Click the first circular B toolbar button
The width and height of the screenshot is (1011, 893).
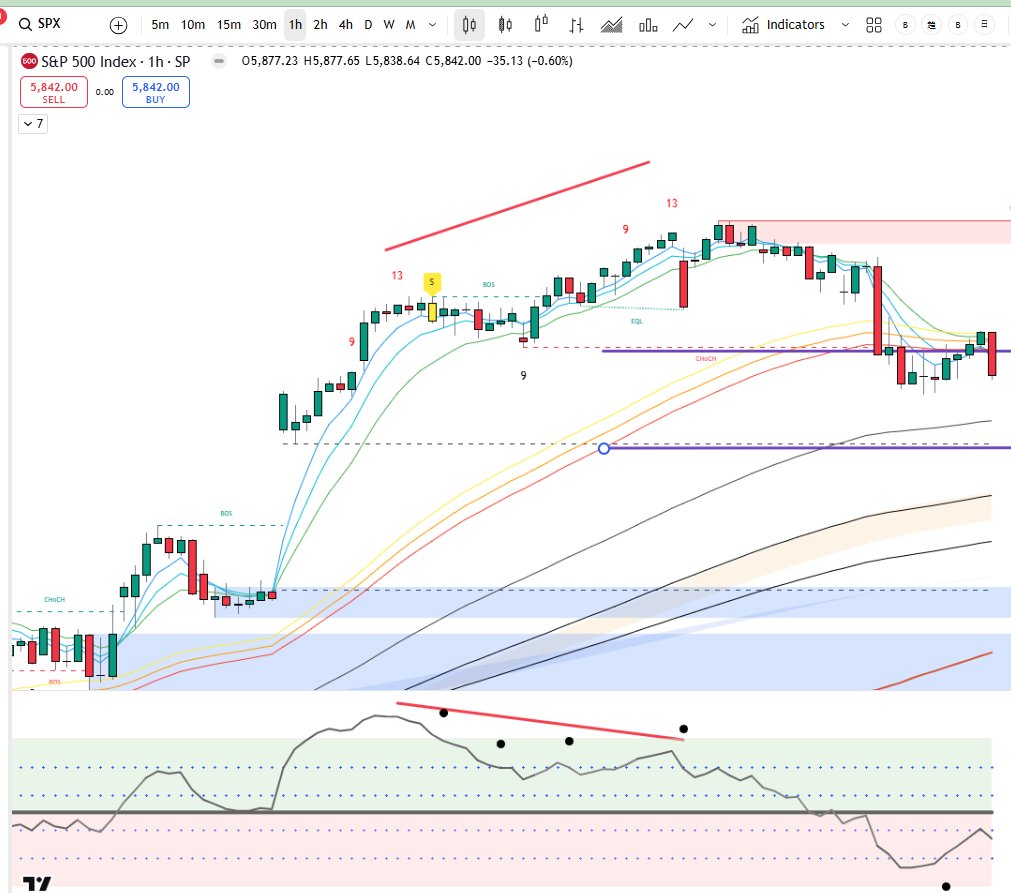(x=905, y=25)
